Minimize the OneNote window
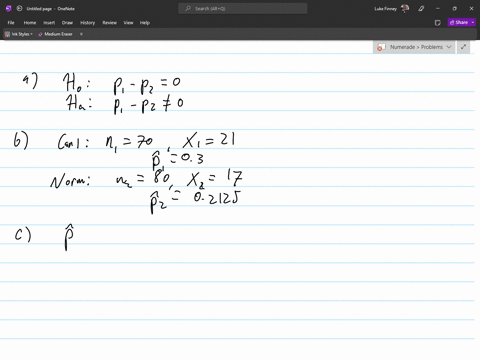Image resolution: width=480 pixels, height=360 pixels. pyautogui.click(x=438, y=9)
